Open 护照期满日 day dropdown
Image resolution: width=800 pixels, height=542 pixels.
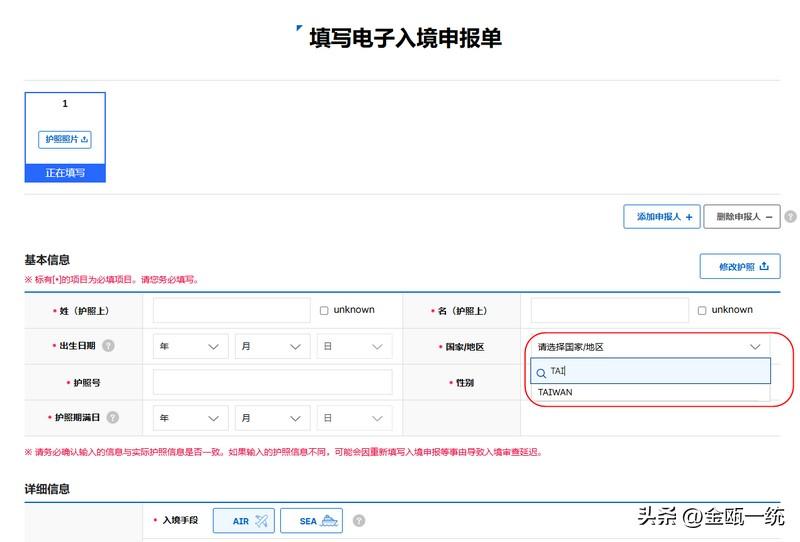coord(355,418)
